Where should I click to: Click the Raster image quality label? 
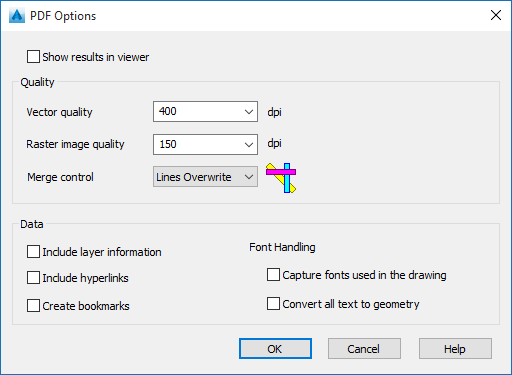tap(75, 144)
